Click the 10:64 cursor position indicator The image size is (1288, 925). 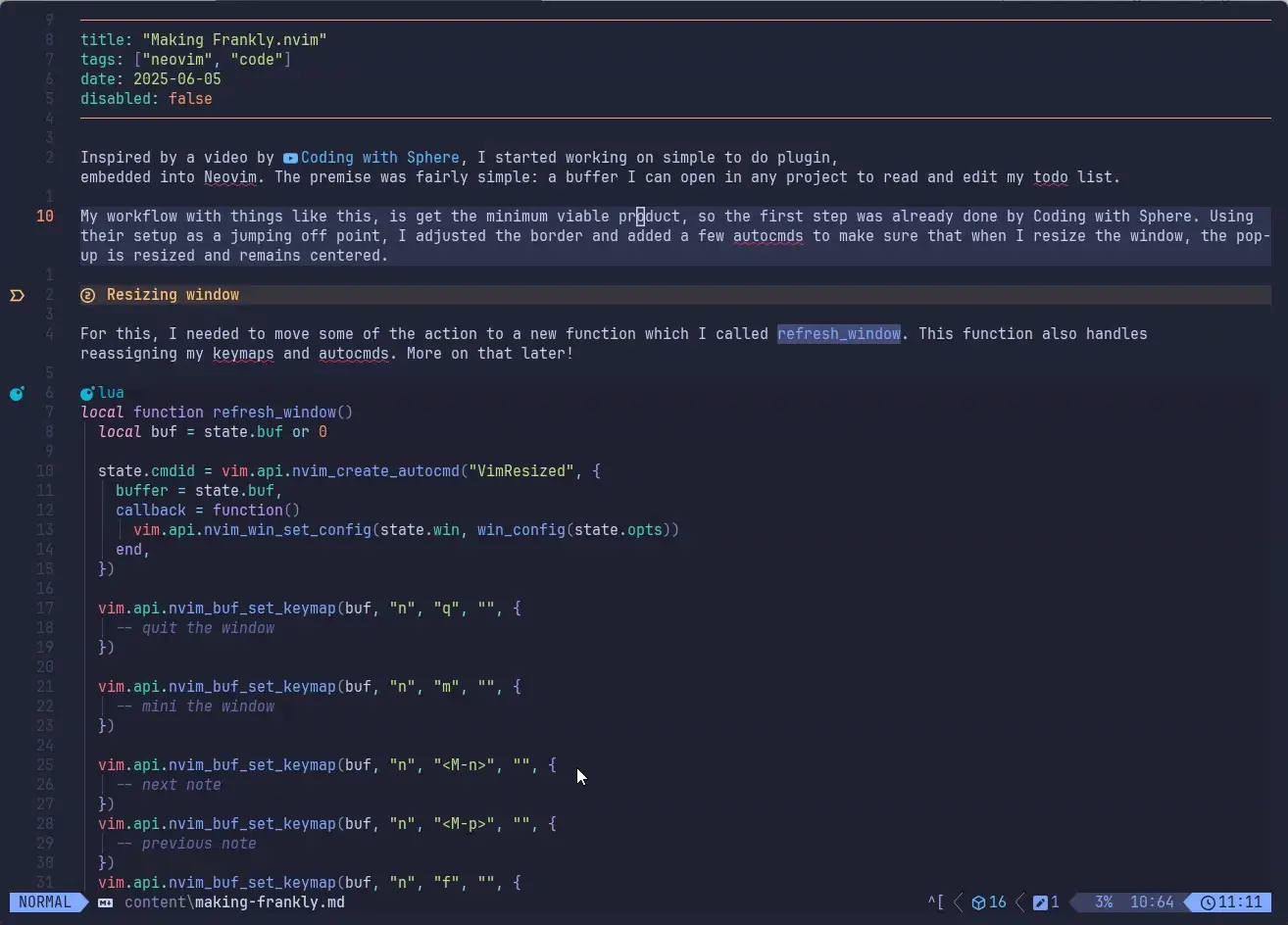click(x=1152, y=902)
